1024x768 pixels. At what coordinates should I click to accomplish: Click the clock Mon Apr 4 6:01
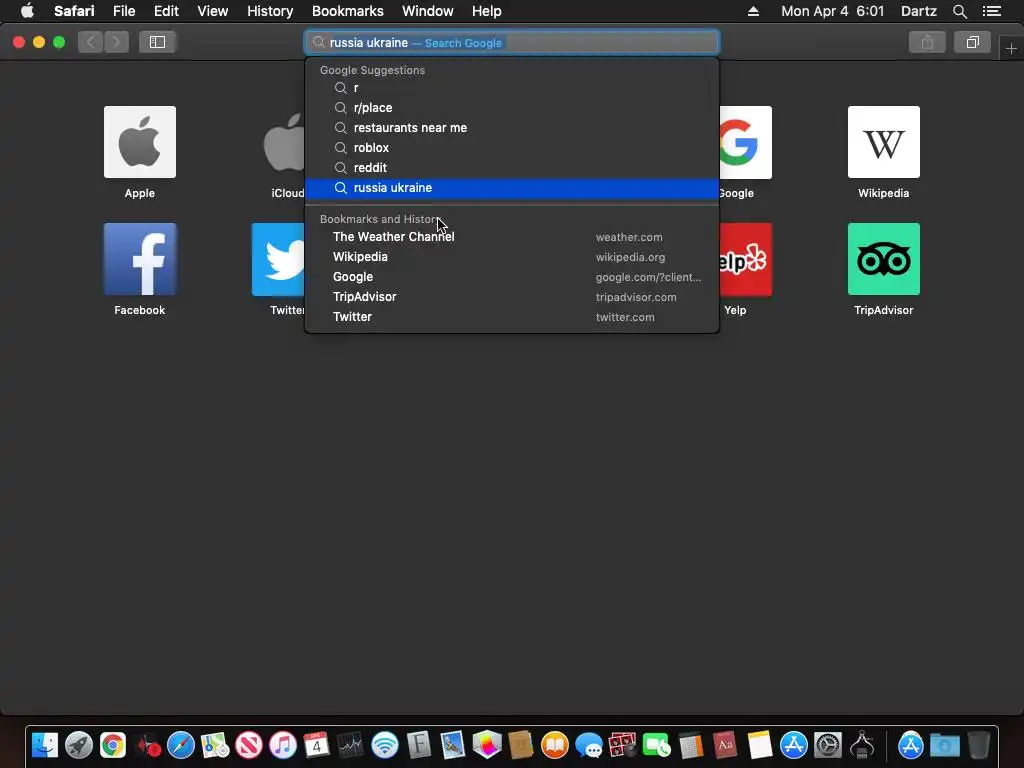tap(833, 11)
